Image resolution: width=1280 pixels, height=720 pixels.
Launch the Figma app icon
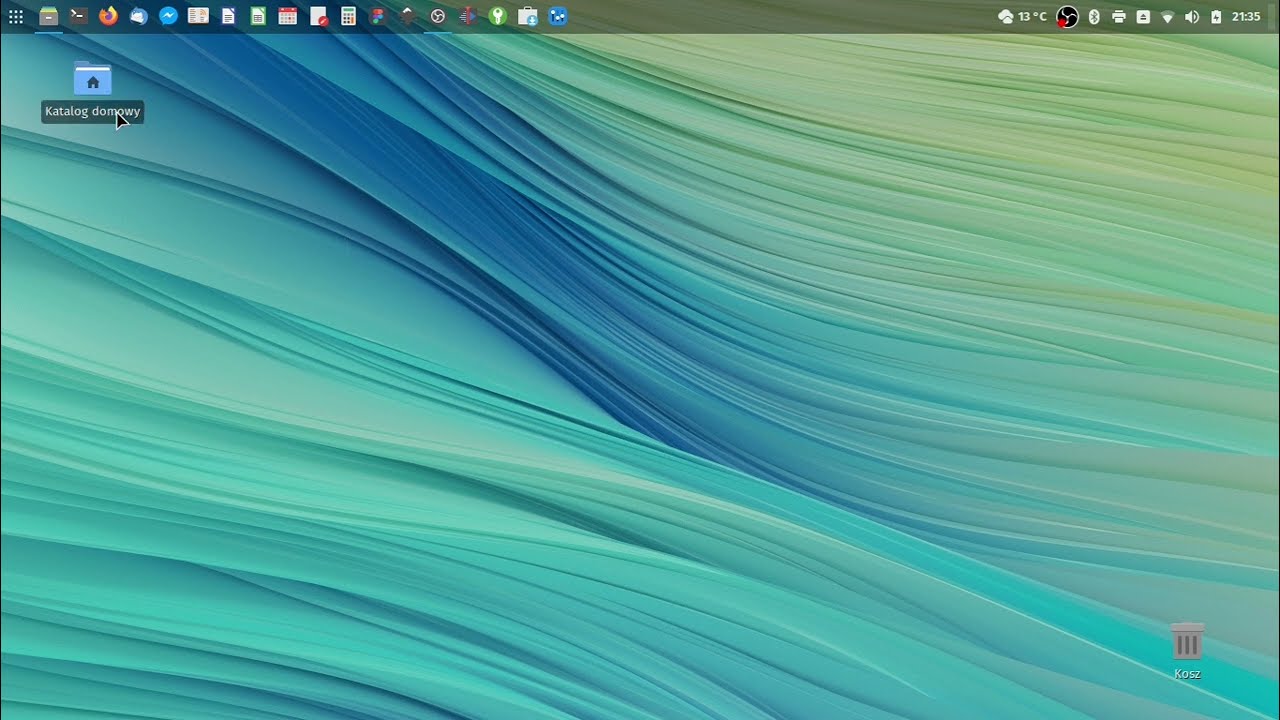coord(378,16)
